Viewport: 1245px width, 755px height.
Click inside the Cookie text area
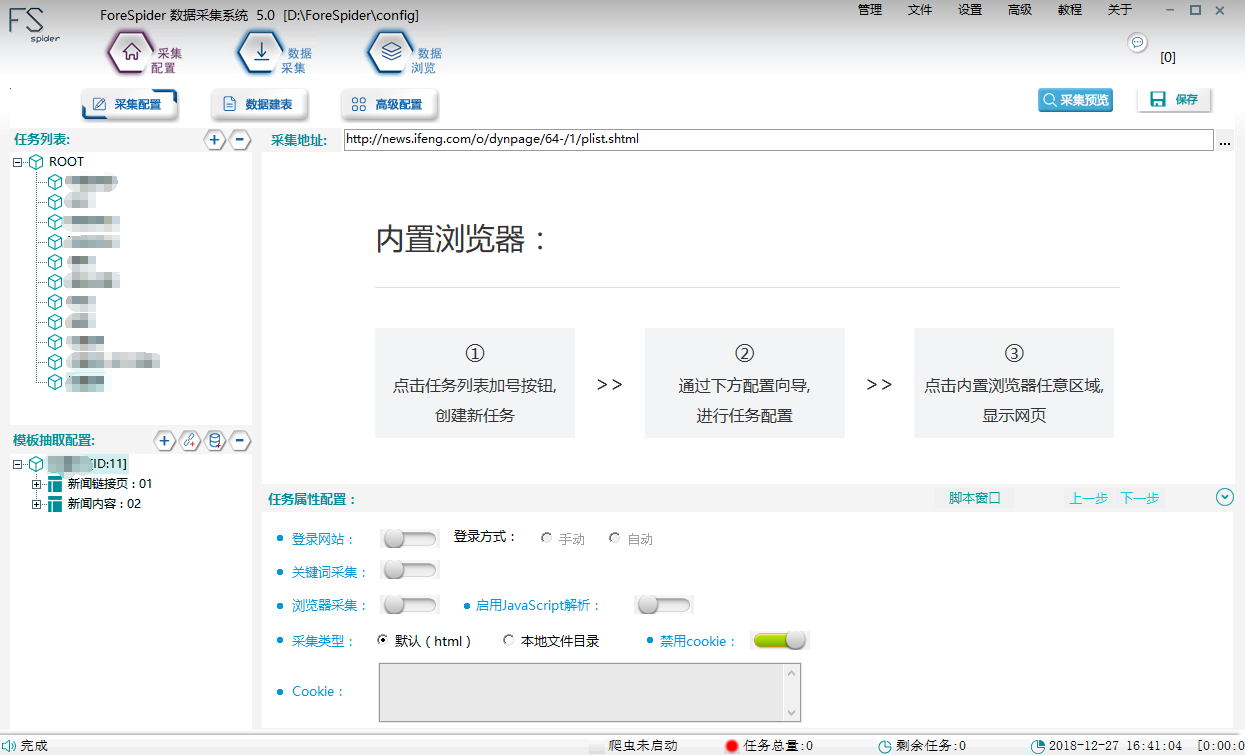coord(582,692)
